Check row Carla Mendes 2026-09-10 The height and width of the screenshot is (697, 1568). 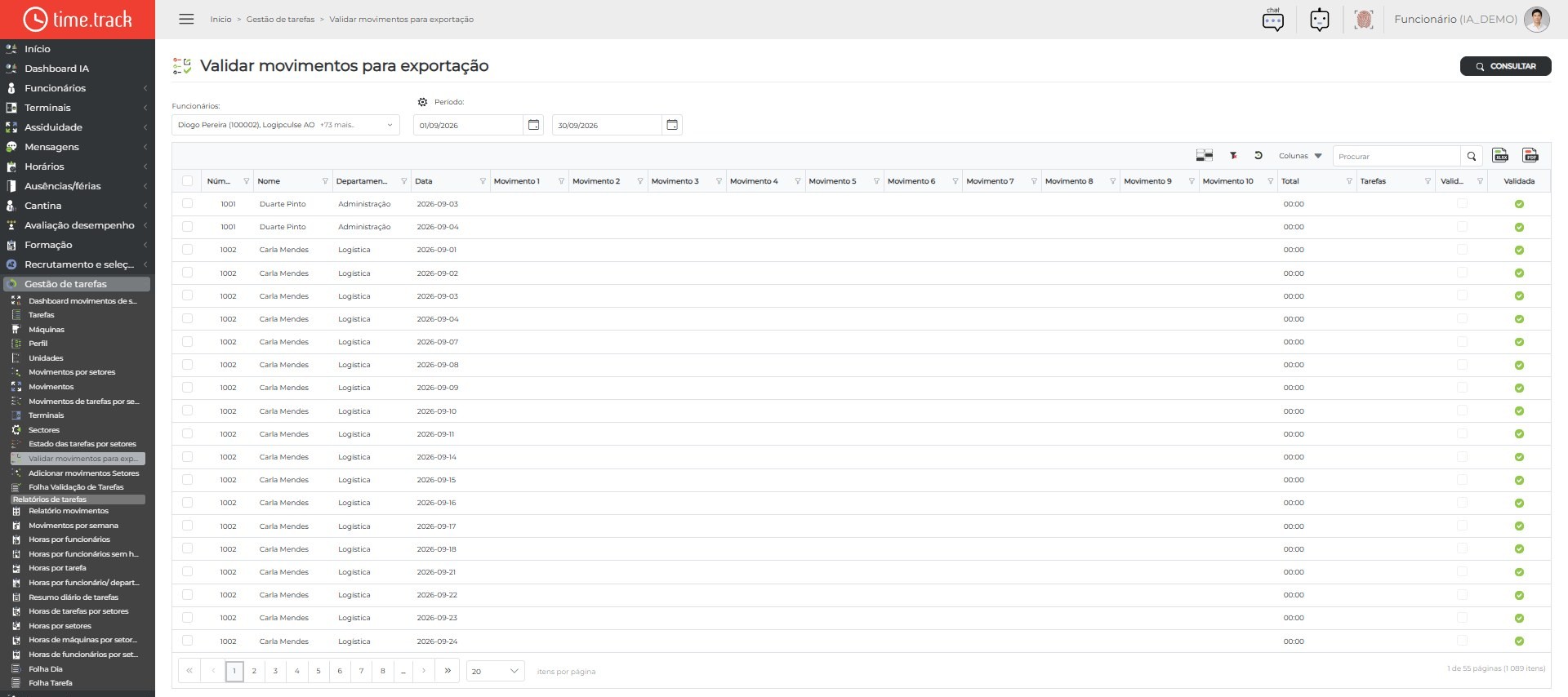[x=188, y=411]
